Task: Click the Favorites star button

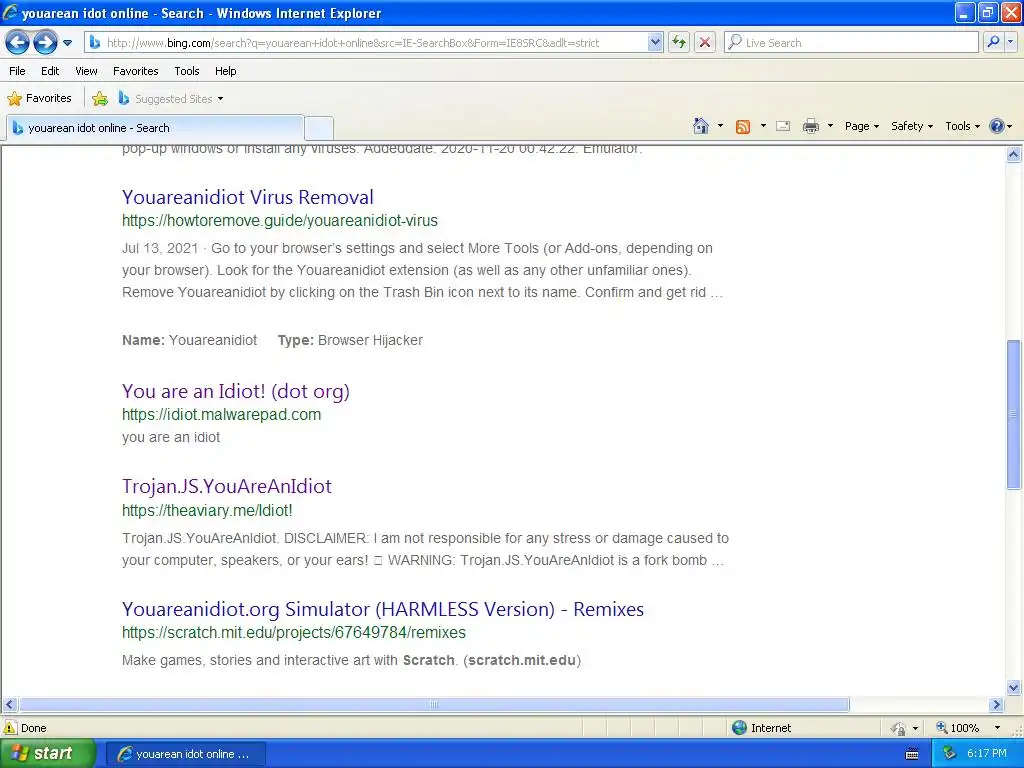Action: coord(39,99)
